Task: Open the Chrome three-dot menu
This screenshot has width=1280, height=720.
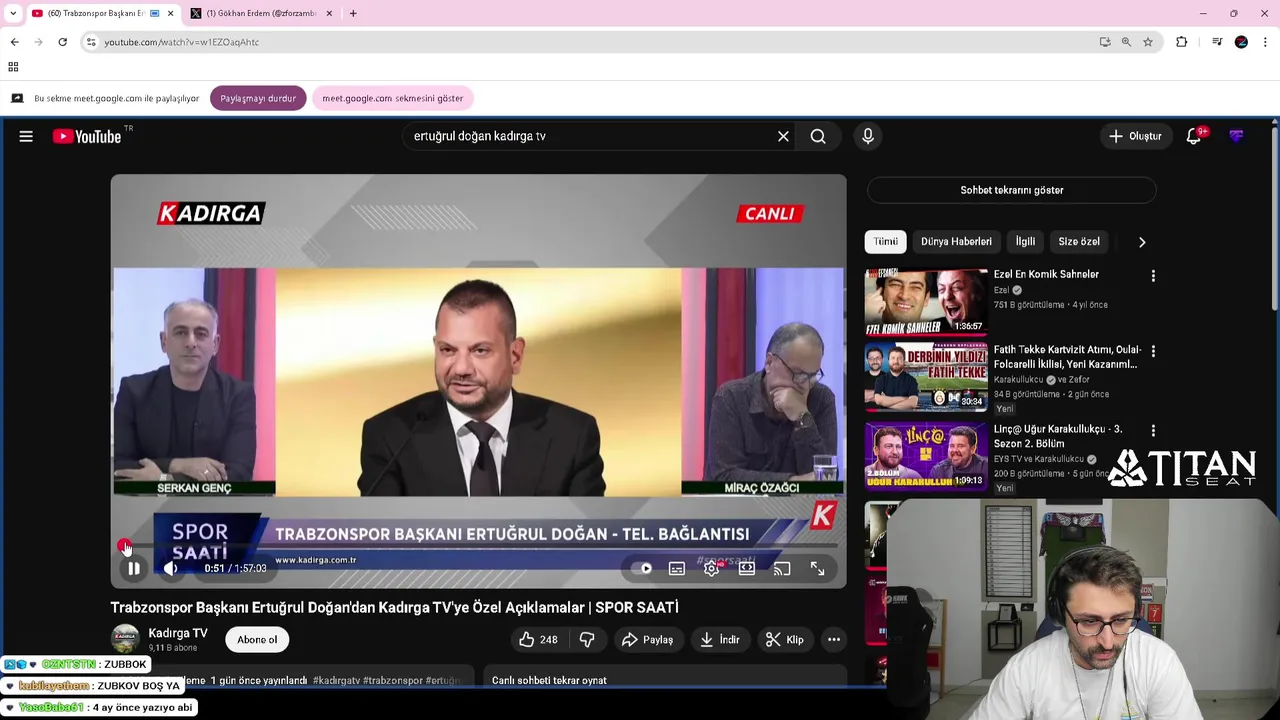Action: click(1266, 42)
